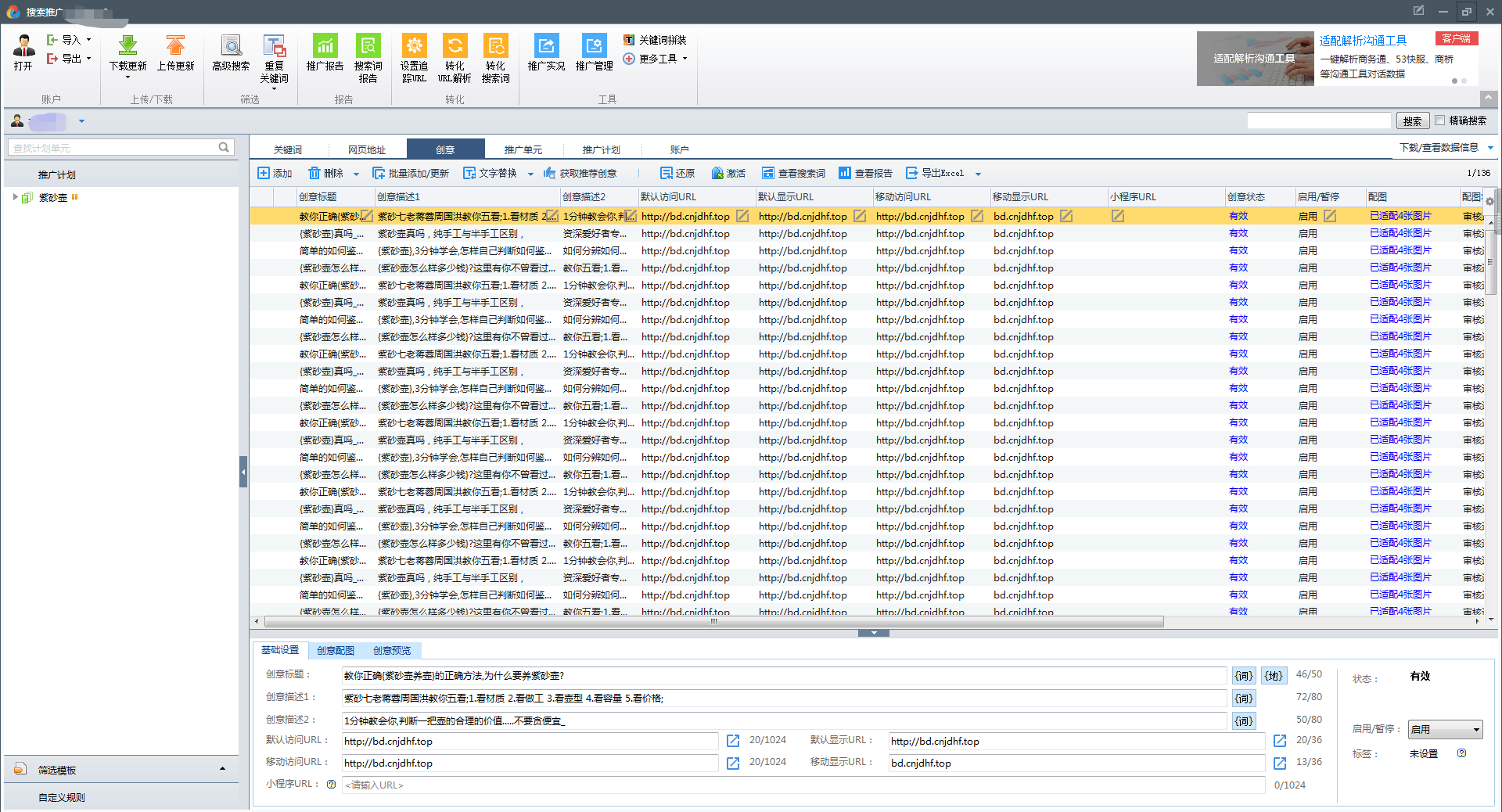Open 高级搜索 advanced search tool
The height and width of the screenshot is (812, 1502).
coord(231,46)
